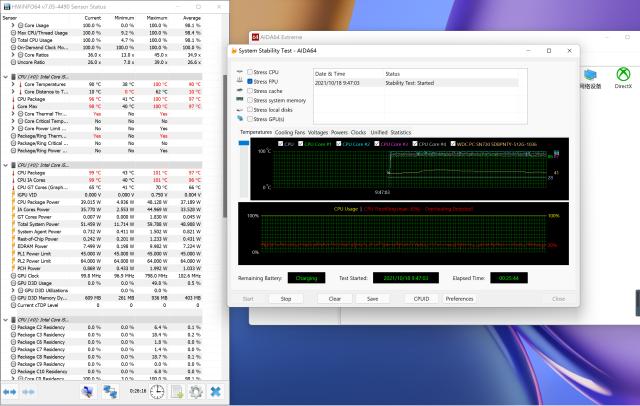640x406 pixels.
Task: Start logging with HWiNFO sheet-plus icon
Action: click(x=177, y=392)
